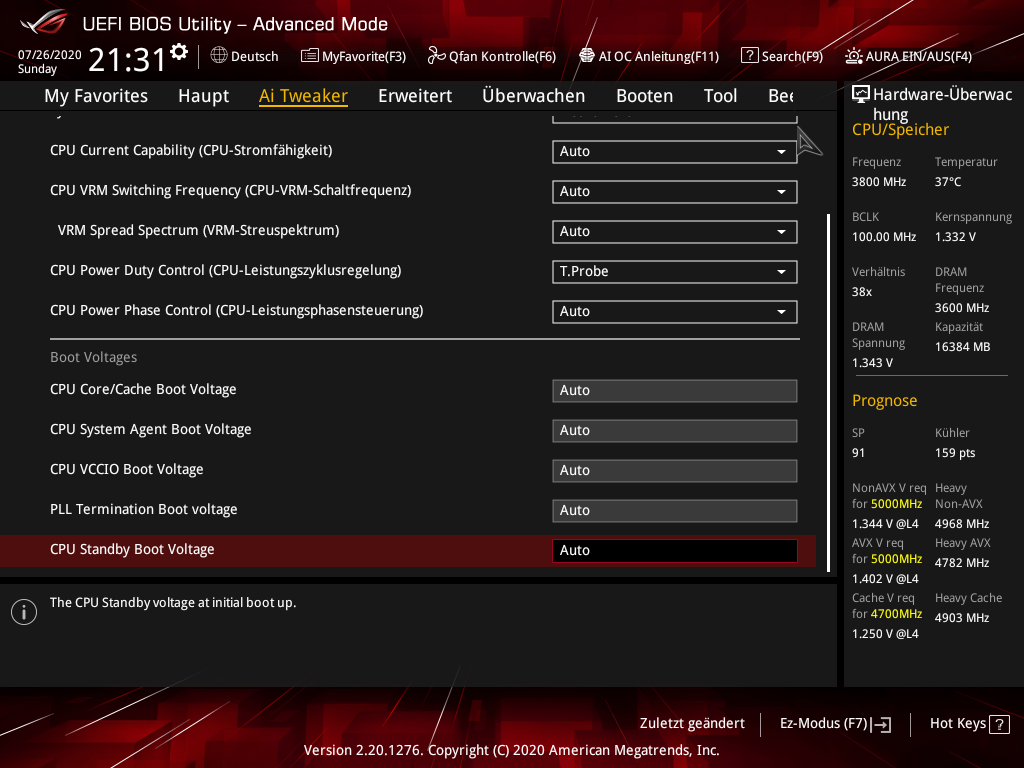Select CPU VRM Switching Frequency label
1024x768 pixels.
tap(231, 190)
